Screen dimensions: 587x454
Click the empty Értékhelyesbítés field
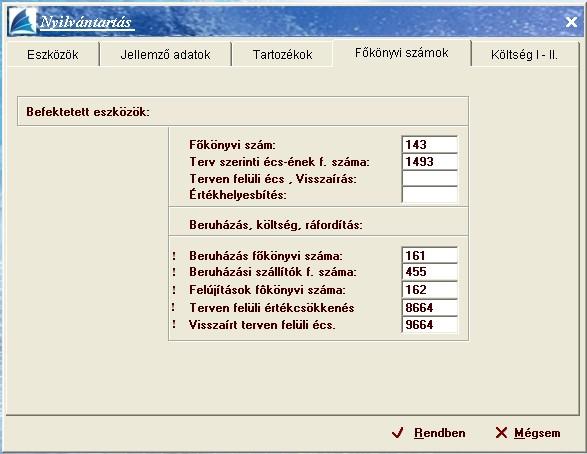[429, 195]
